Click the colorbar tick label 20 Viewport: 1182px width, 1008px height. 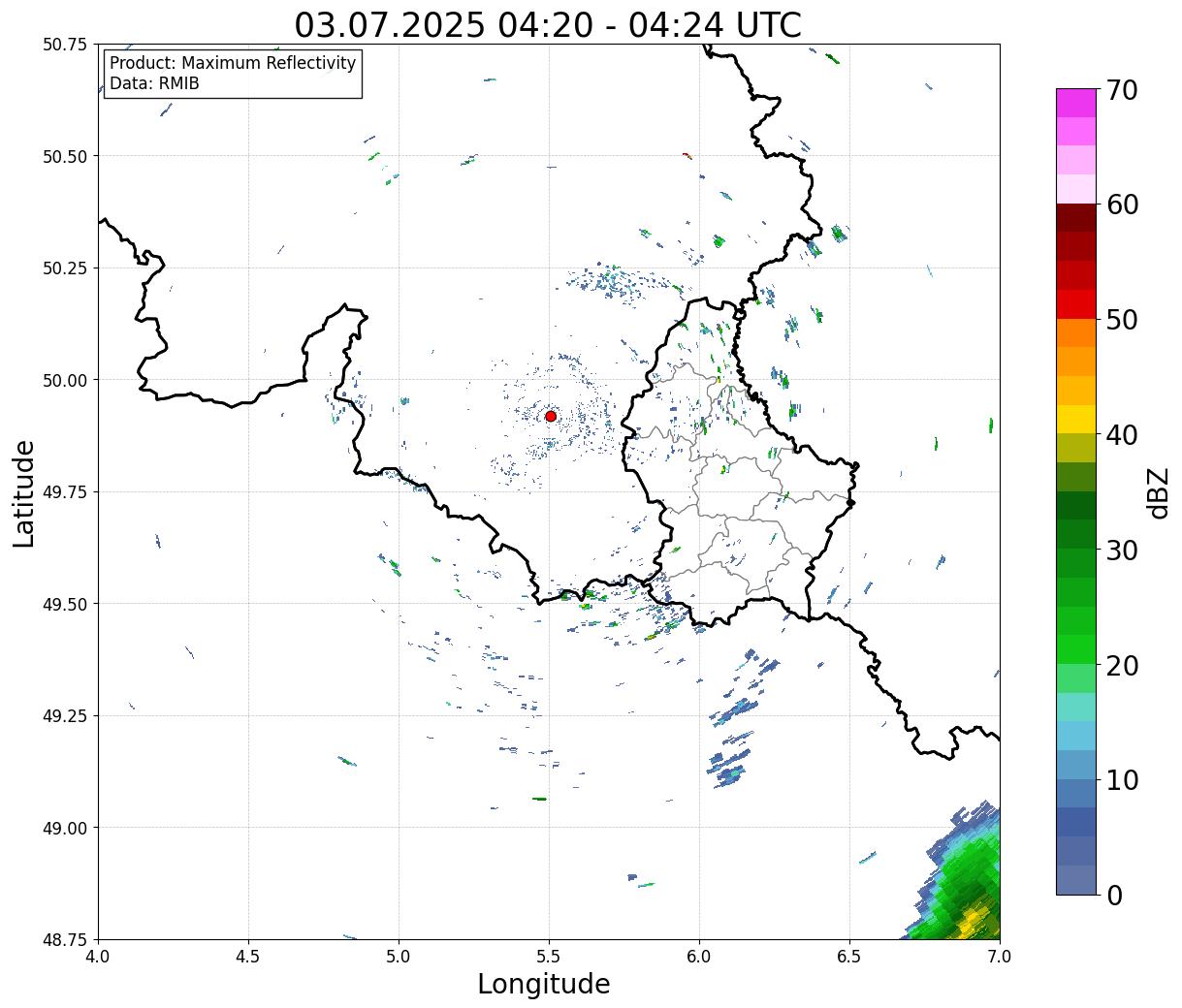pos(1122,666)
